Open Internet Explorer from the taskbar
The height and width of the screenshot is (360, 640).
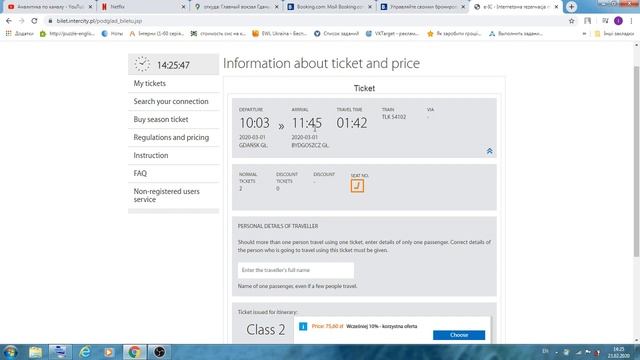coord(85,352)
